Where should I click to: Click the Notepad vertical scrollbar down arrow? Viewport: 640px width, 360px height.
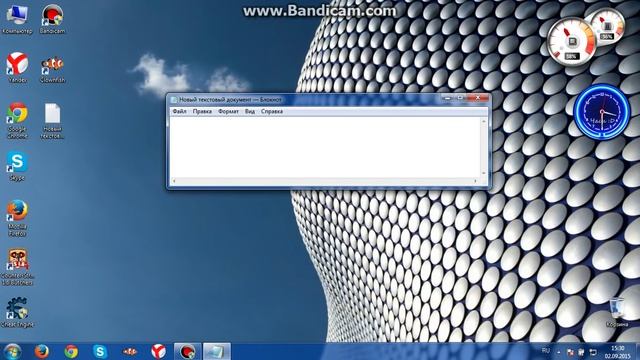click(484, 174)
